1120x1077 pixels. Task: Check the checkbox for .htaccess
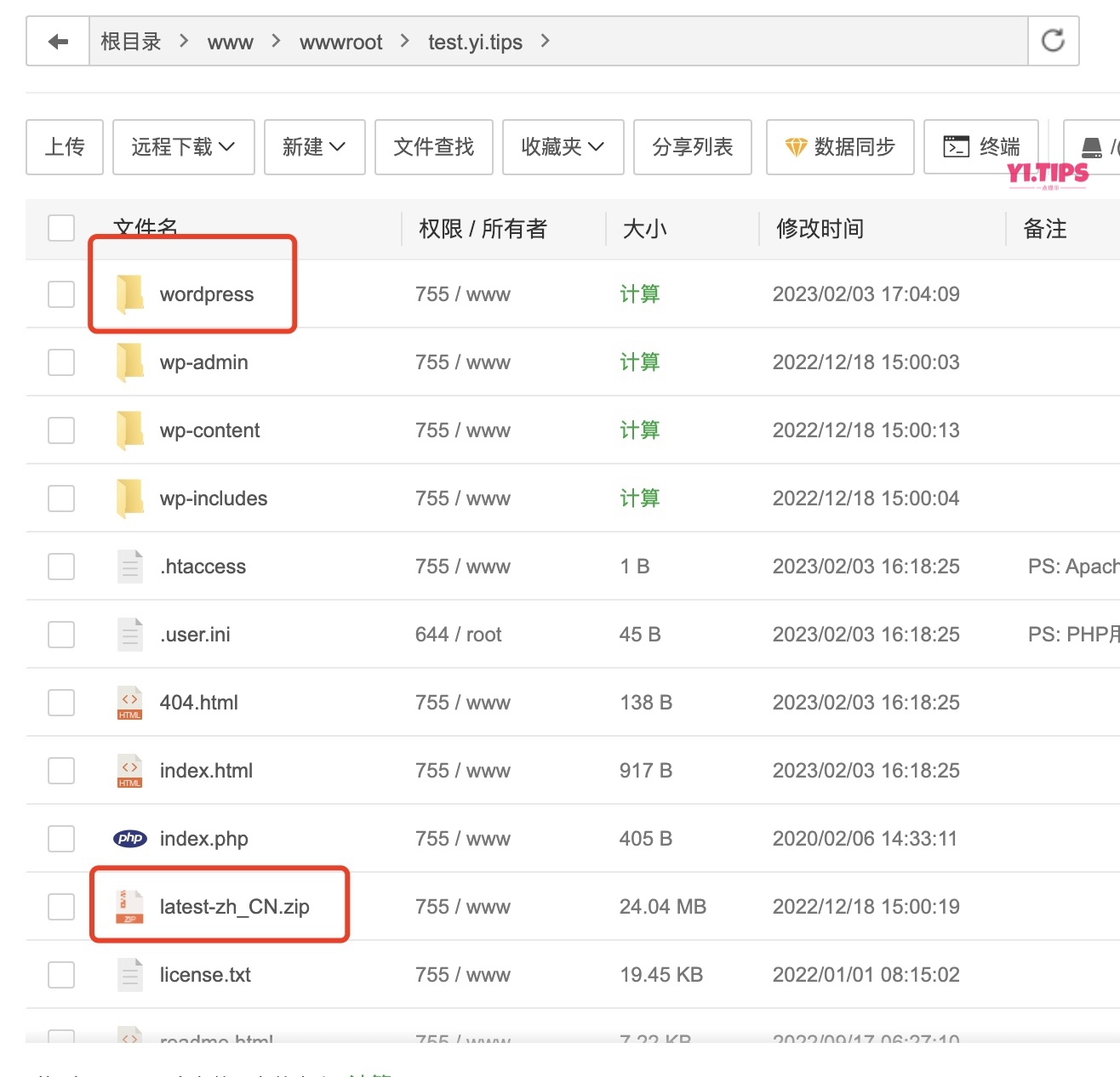[60, 566]
